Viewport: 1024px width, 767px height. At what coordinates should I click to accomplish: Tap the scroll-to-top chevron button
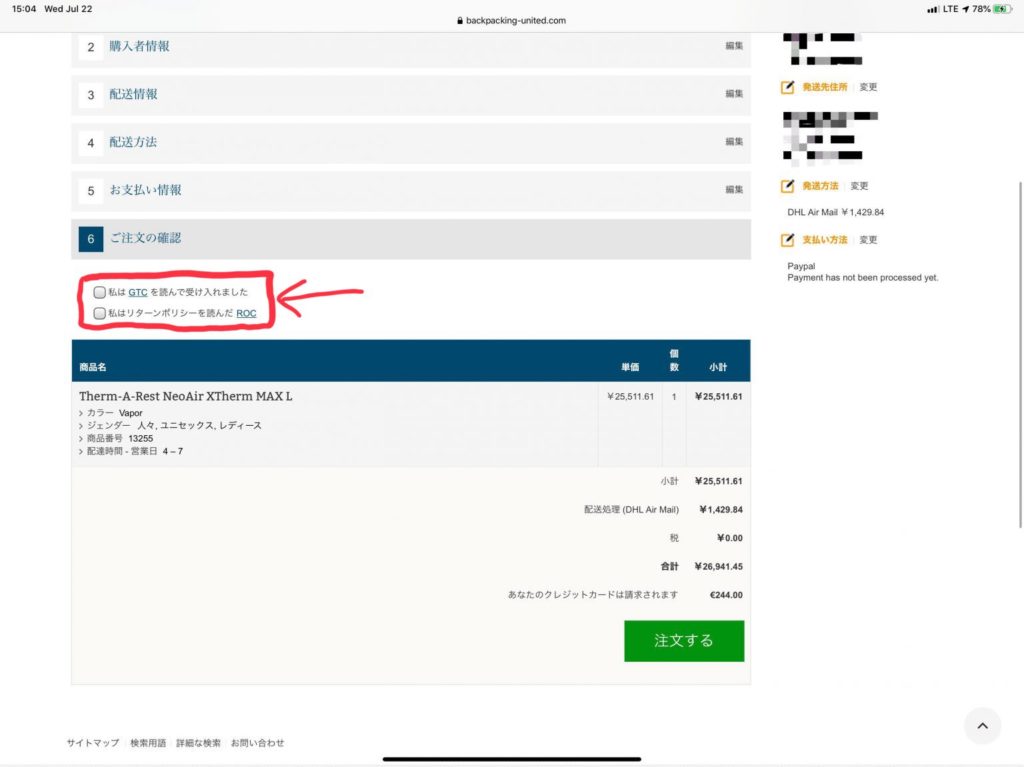pyautogui.click(x=982, y=725)
